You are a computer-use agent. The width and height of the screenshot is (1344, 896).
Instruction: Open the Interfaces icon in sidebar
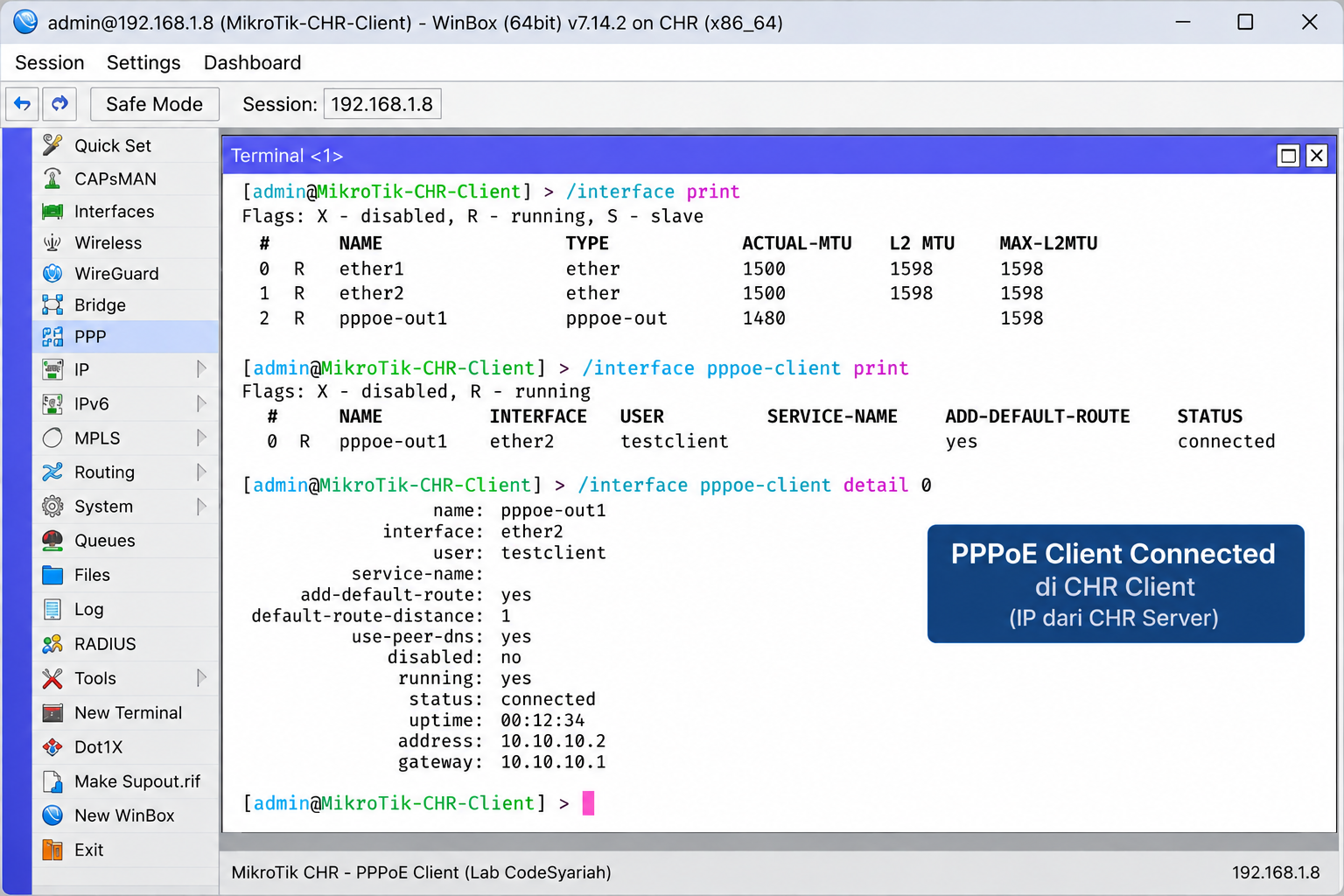pyautogui.click(x=52, y=211)
